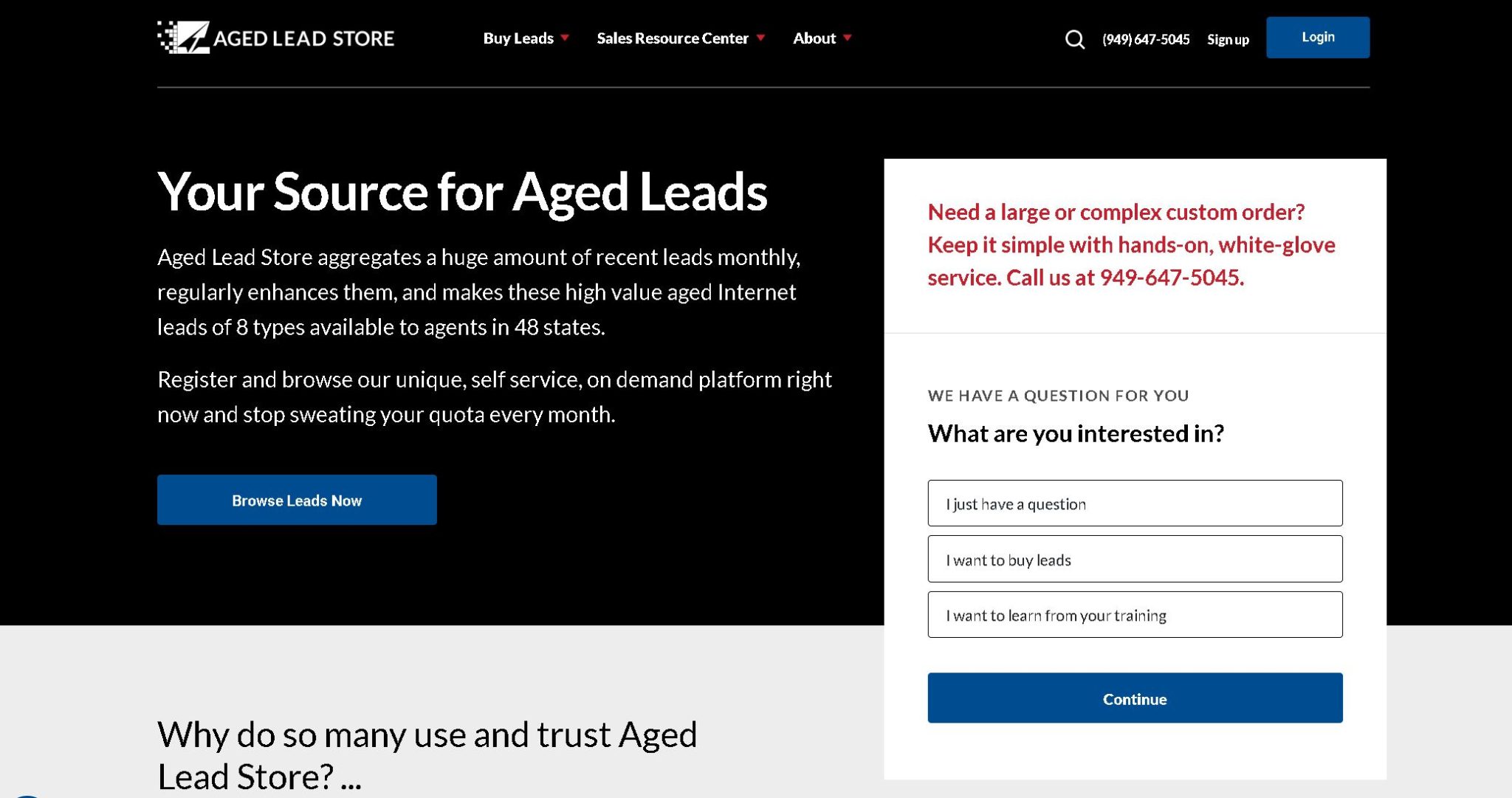
Task: Open the Sign up link
Action: 1228,40
